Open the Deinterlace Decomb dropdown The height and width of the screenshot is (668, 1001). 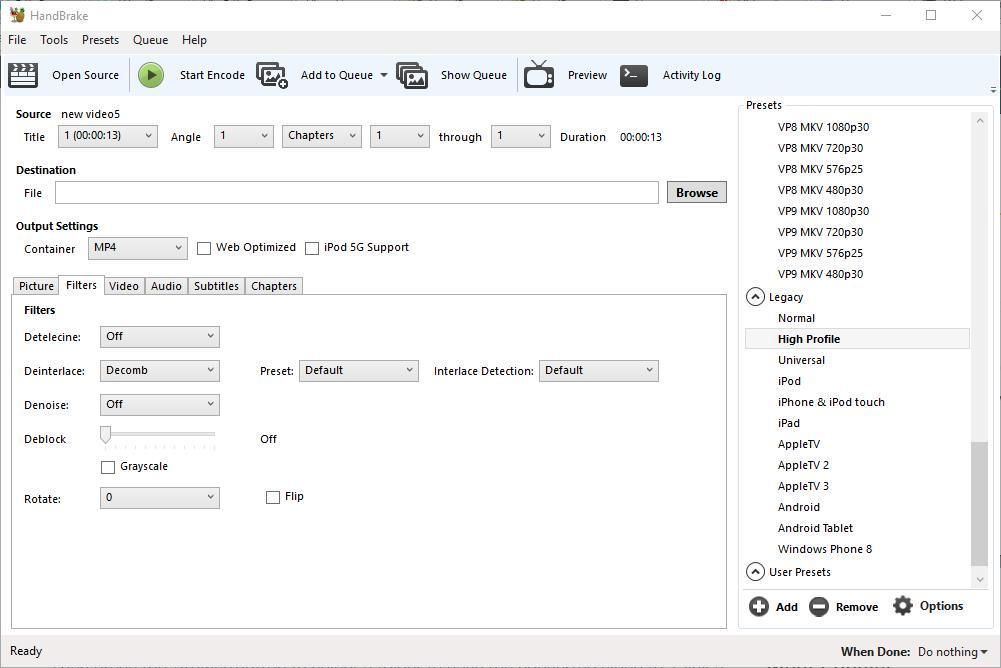159,370
